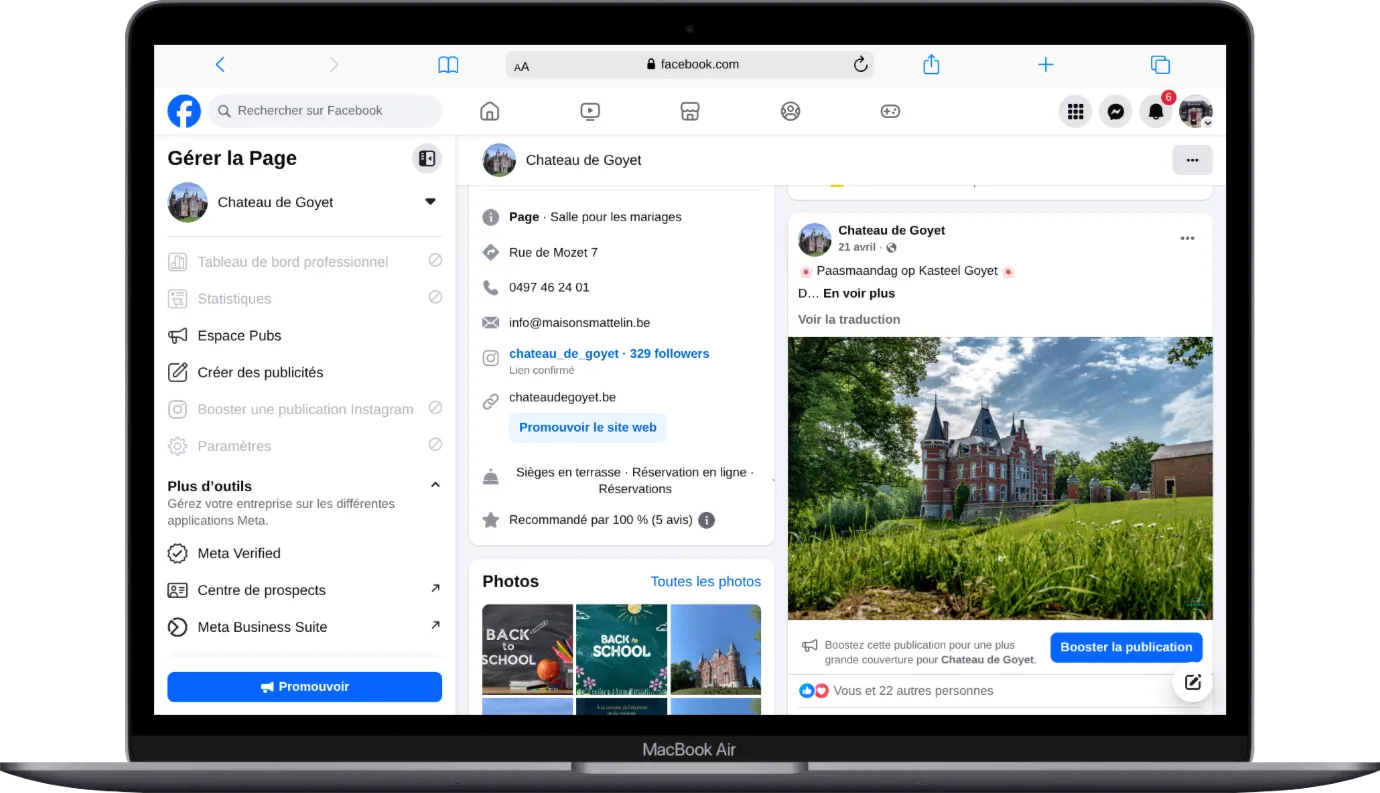The height and width of the screenshot is (793, 1380).
Task: Open Messenger chats icon
Action: (x=1115, y=111)
